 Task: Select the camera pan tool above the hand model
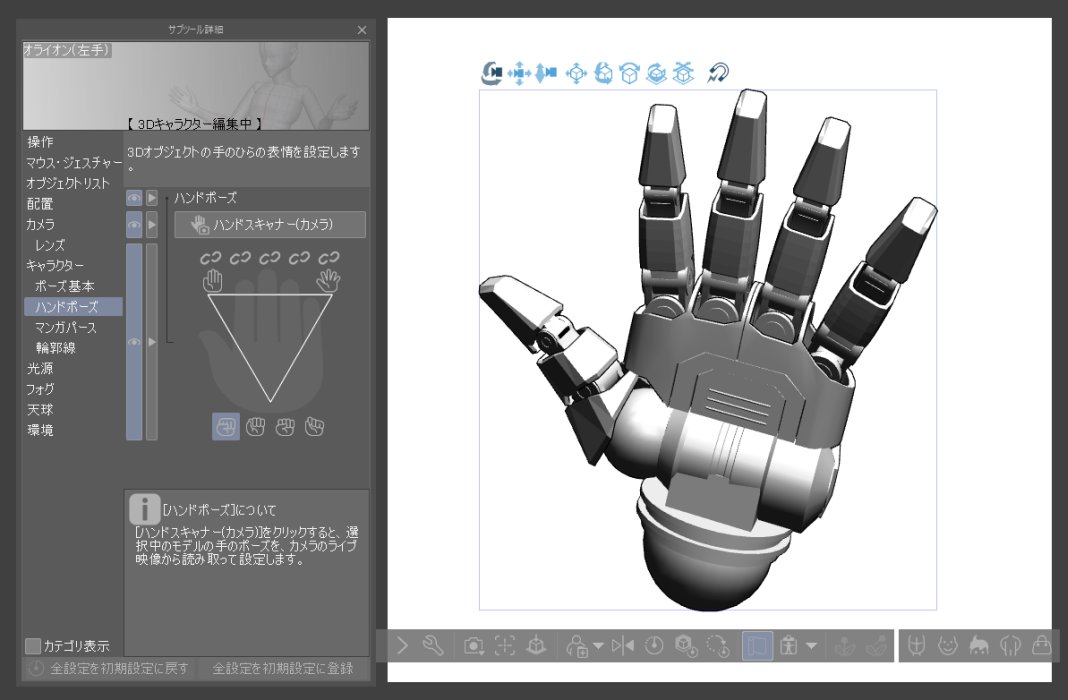tap(521, 73)
